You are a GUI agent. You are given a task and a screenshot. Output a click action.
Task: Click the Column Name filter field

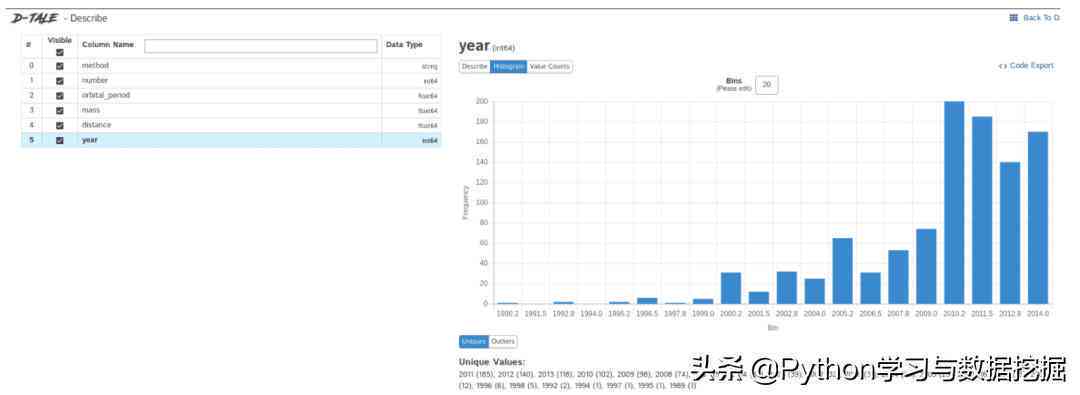(x=260, y=46)
